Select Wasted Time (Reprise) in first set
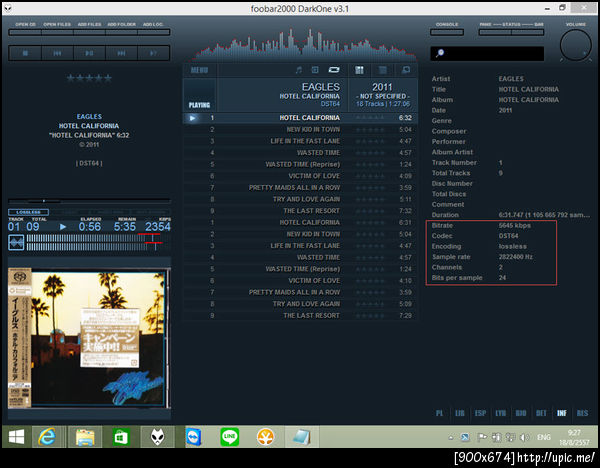This screenshot has width=600, height=468. click(x=300, y=165)
